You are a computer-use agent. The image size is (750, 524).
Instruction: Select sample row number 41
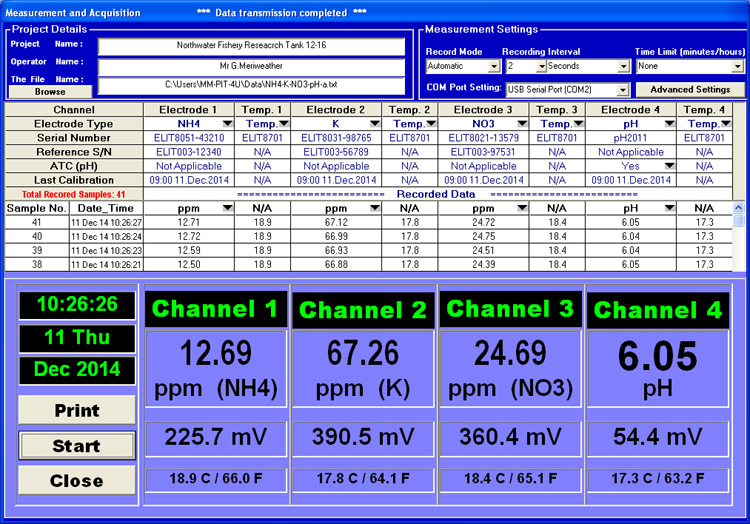coord(36,222)
